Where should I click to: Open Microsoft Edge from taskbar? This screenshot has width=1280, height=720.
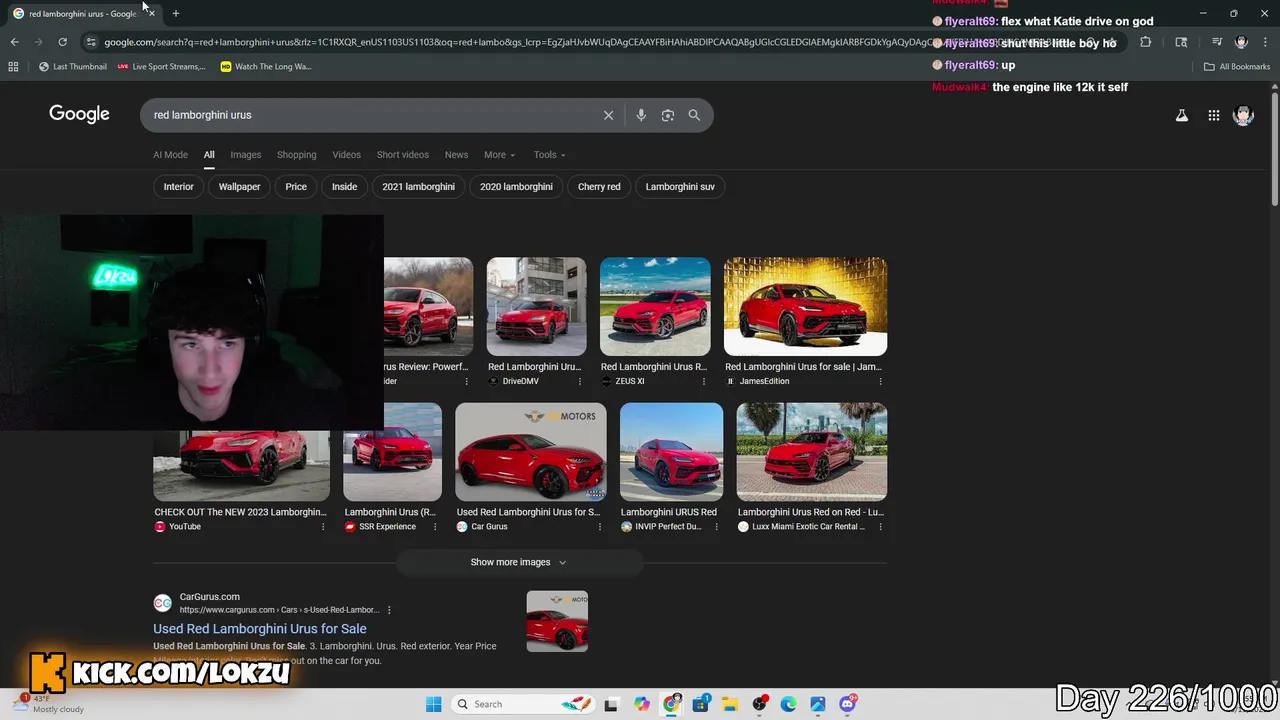[x=788, y=704]
